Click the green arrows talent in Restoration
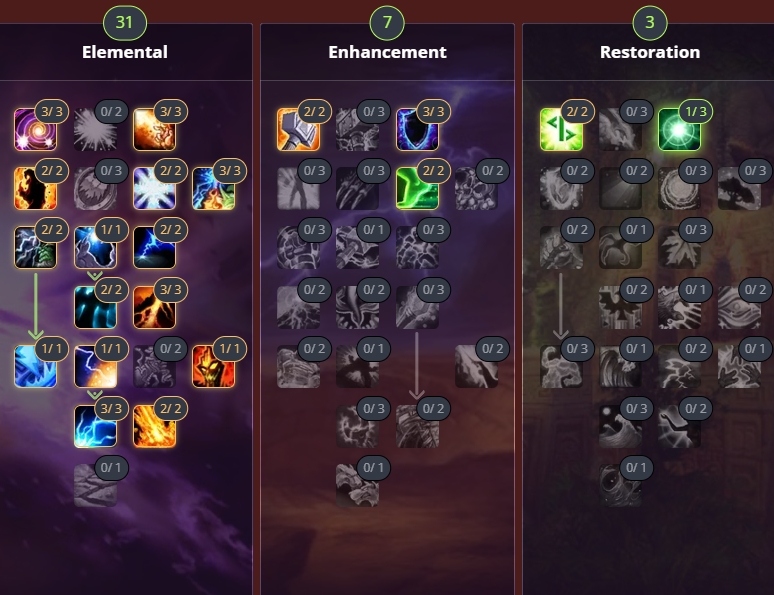The height and width of the screenshot is (595, 774). [x=561, y=129]
